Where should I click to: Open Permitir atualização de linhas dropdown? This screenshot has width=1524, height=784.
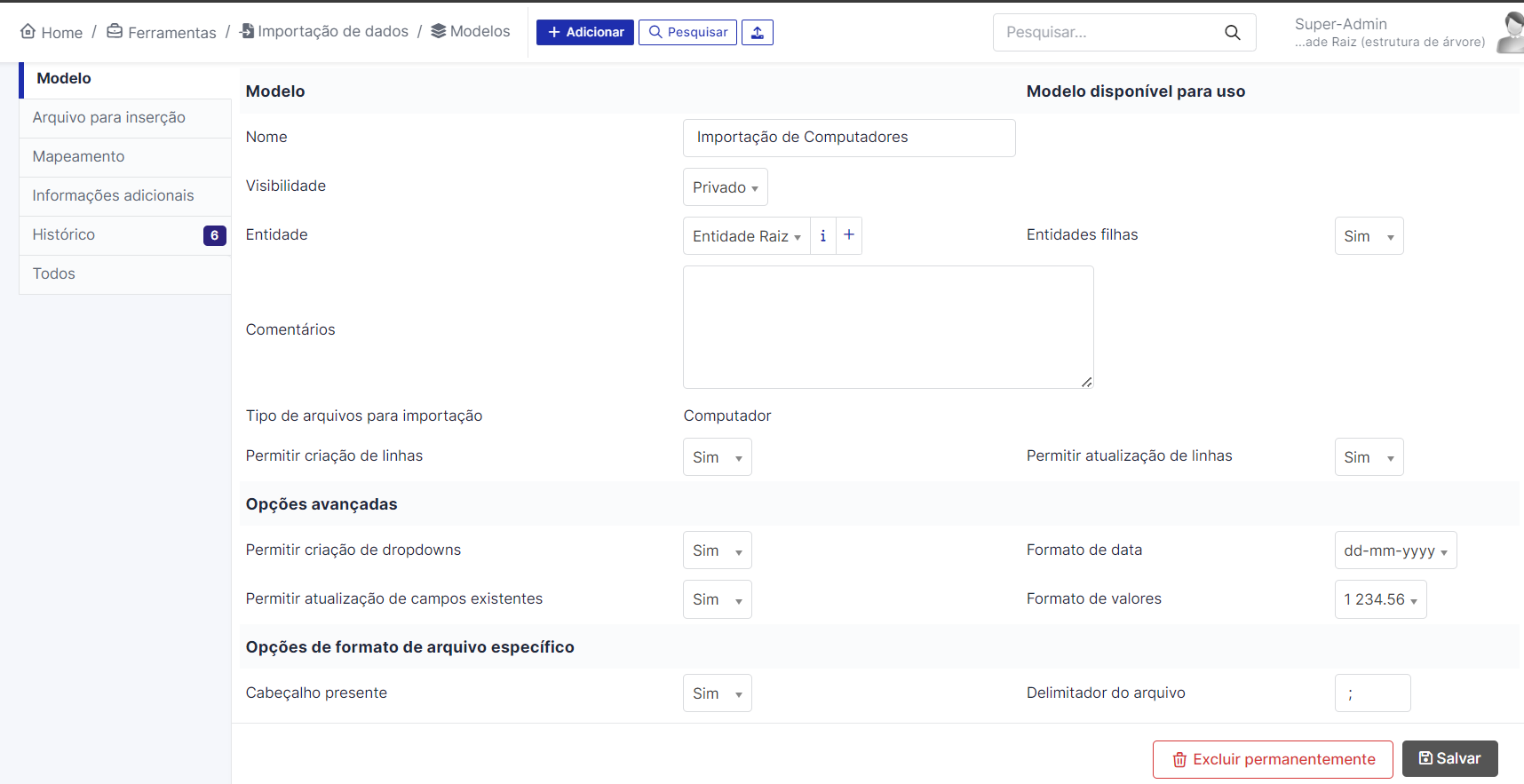pyautogui.click(x=1369, y=457)
